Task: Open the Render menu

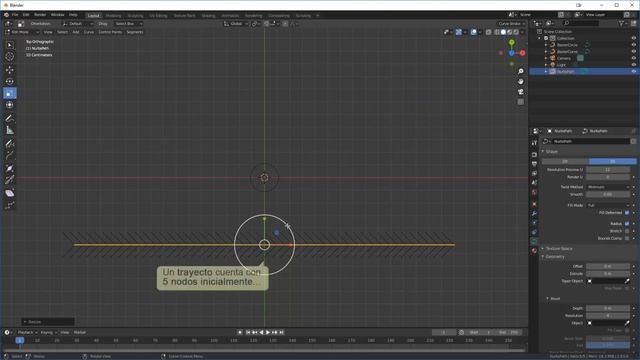Action: [x=40, y=15]
